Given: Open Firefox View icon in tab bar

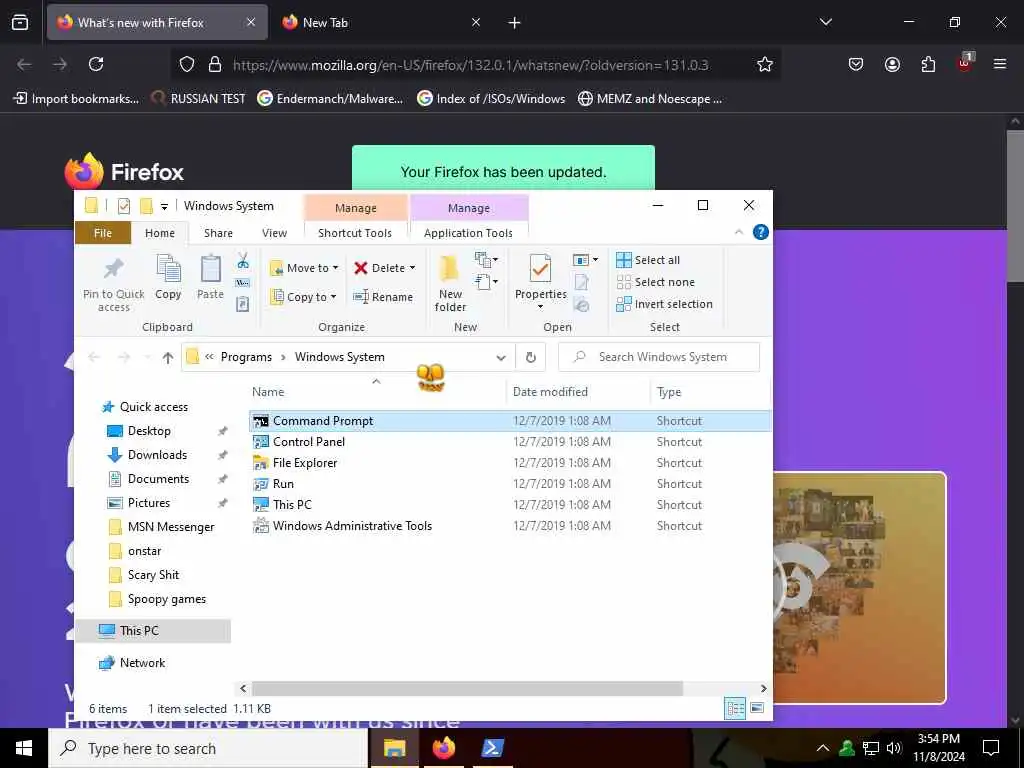Looking at the screenshot, I should pos(20,23).
